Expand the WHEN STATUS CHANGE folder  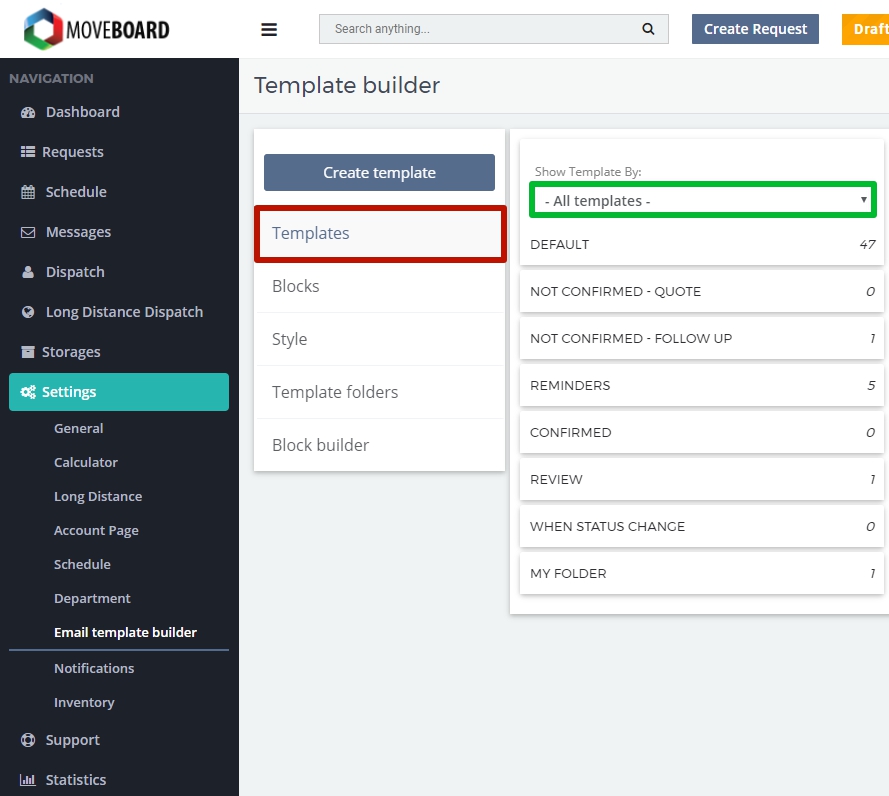point(701,527)
